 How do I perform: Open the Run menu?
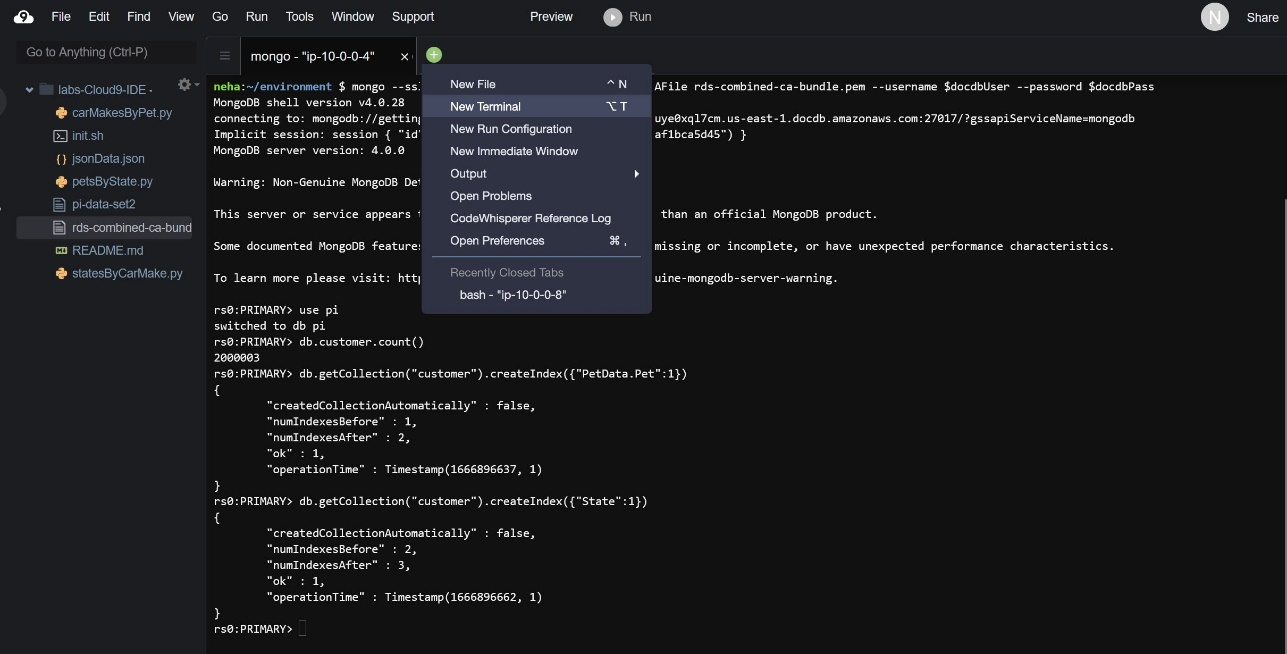click(x=256, y=16)
